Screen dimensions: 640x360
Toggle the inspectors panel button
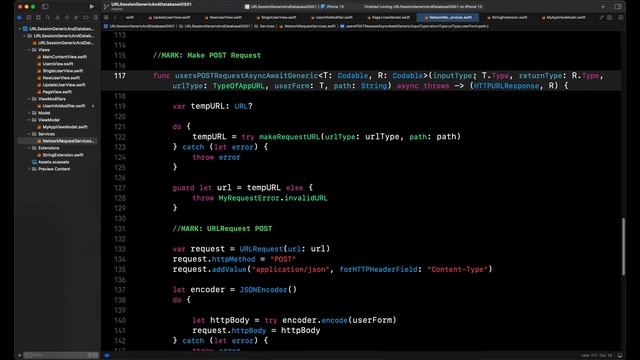click(x=618, y=7)
